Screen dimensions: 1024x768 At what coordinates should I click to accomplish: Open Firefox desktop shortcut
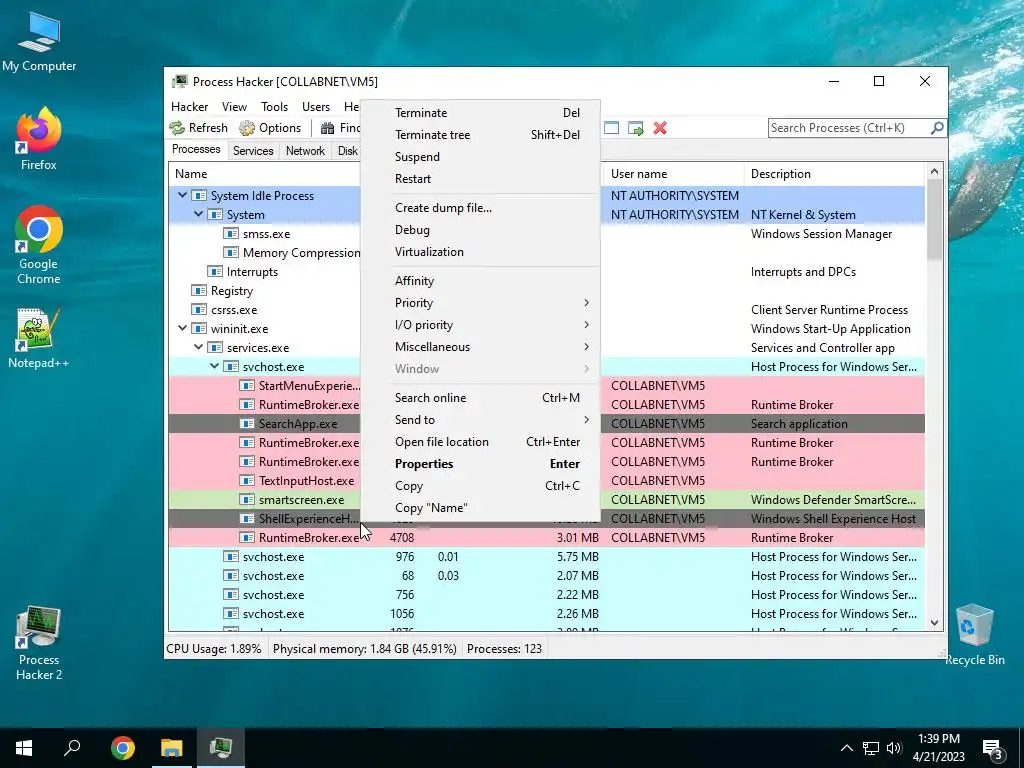[39, 140]
